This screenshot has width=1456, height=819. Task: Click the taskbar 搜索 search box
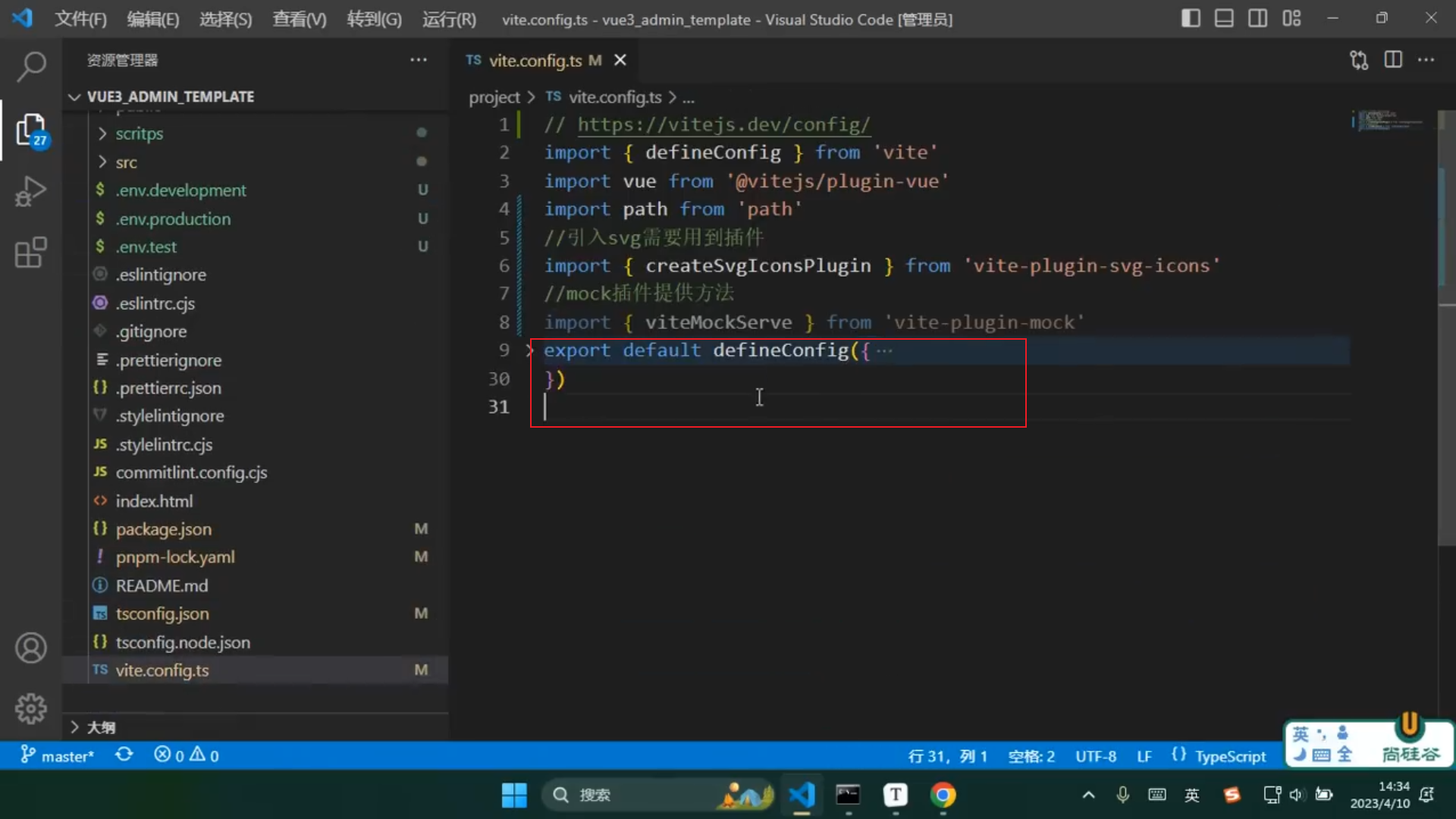pos(657,795)
